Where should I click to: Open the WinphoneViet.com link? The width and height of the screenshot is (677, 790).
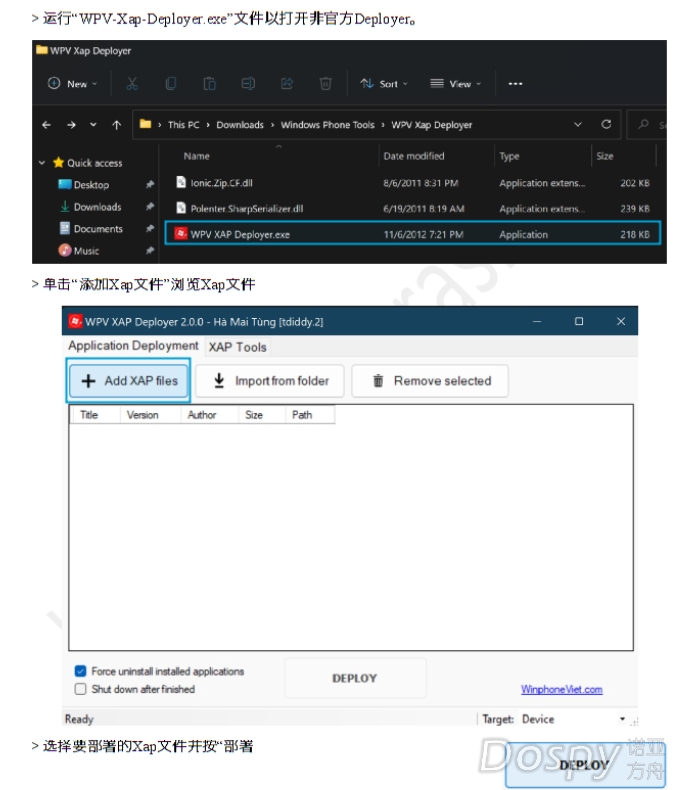click(562, 689)
